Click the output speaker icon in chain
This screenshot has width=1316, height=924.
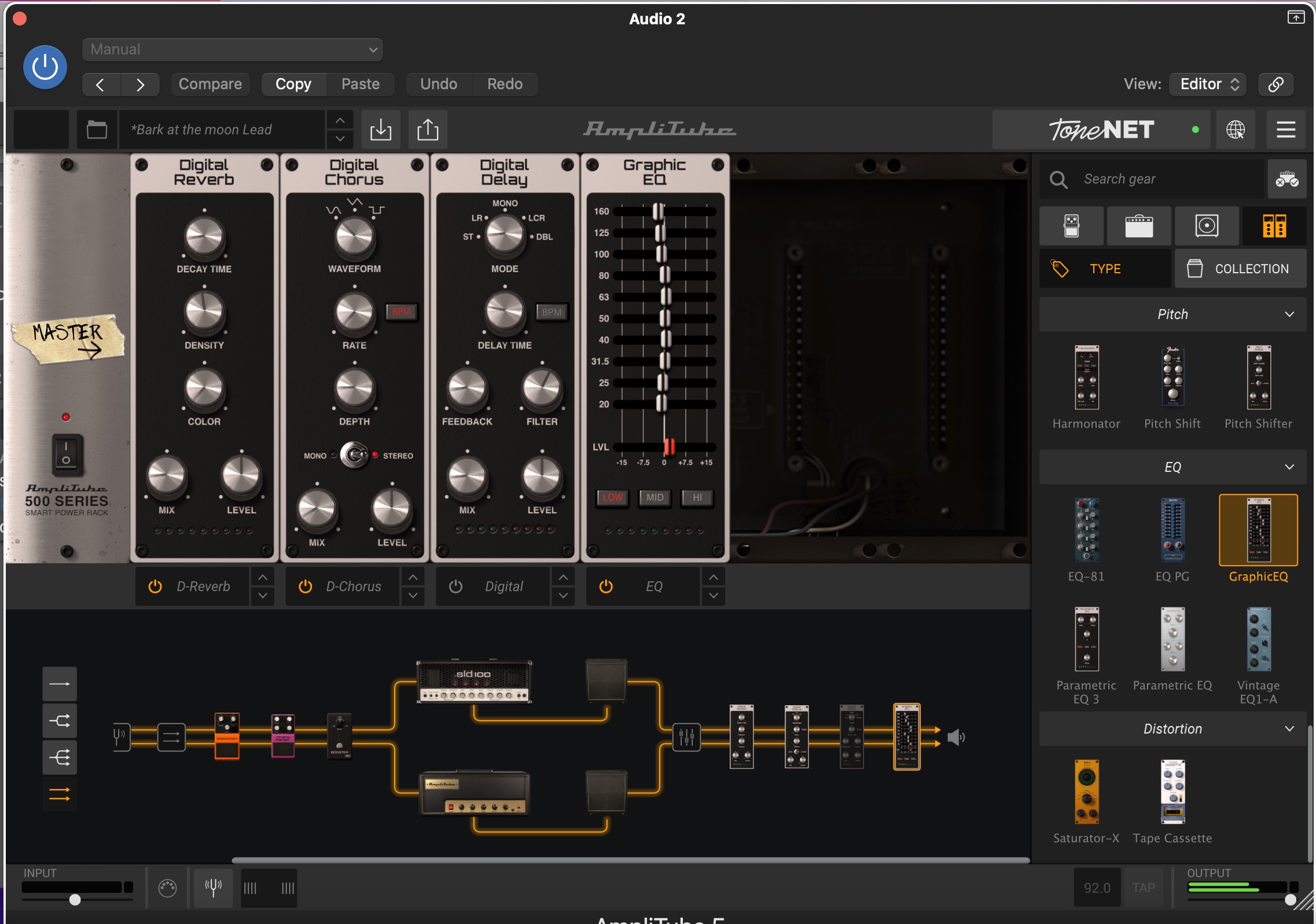click(956, 738)
